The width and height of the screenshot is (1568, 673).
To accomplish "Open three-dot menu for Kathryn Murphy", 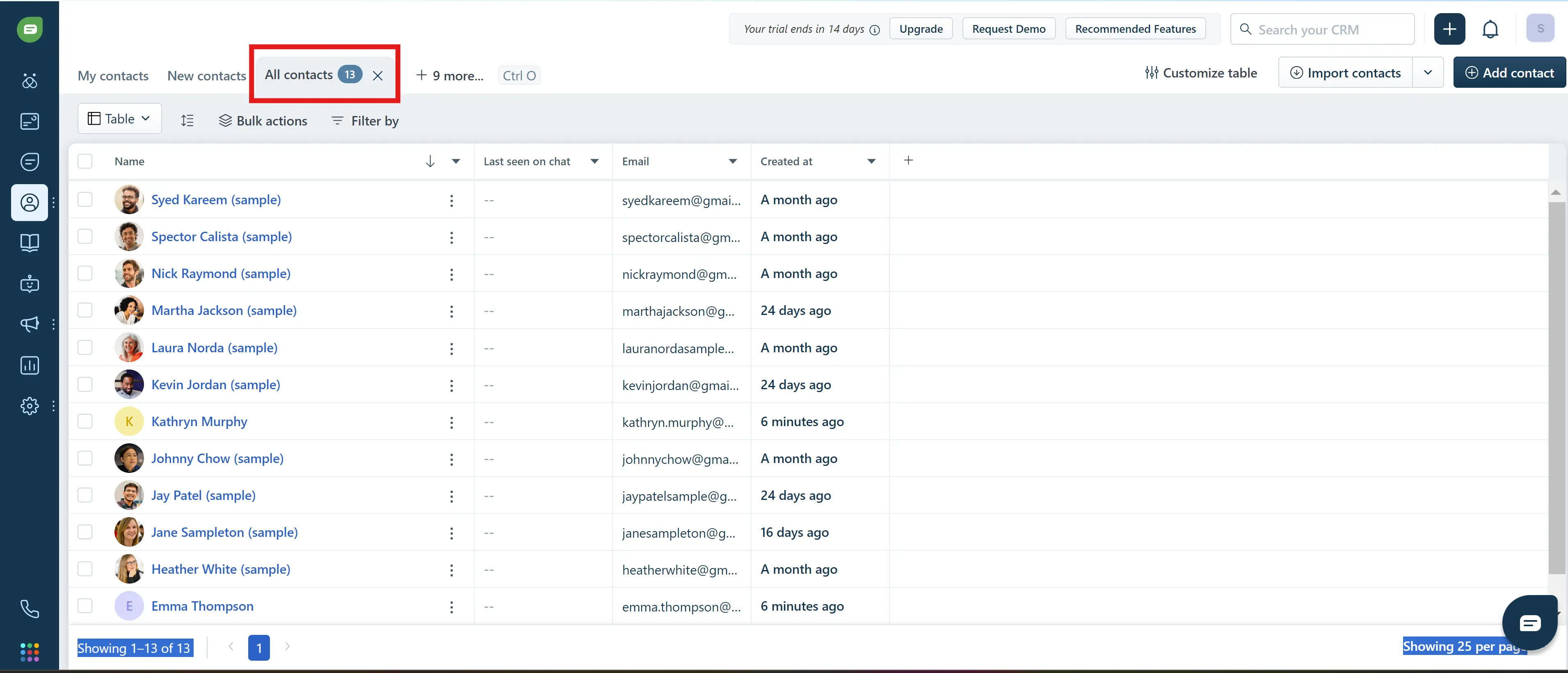I will pos(451,422).
